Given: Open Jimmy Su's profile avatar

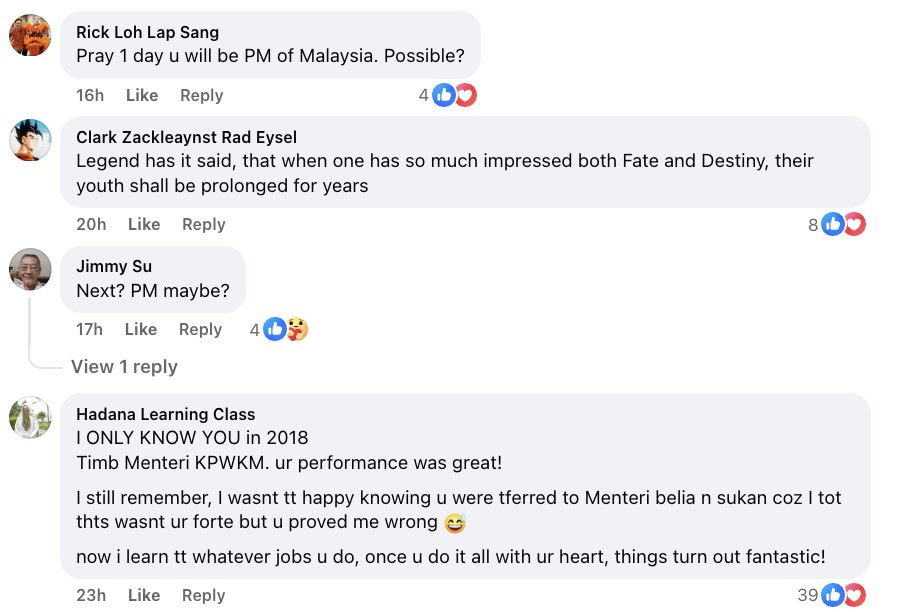Looking at the screenshot, I should pos(30,270).
